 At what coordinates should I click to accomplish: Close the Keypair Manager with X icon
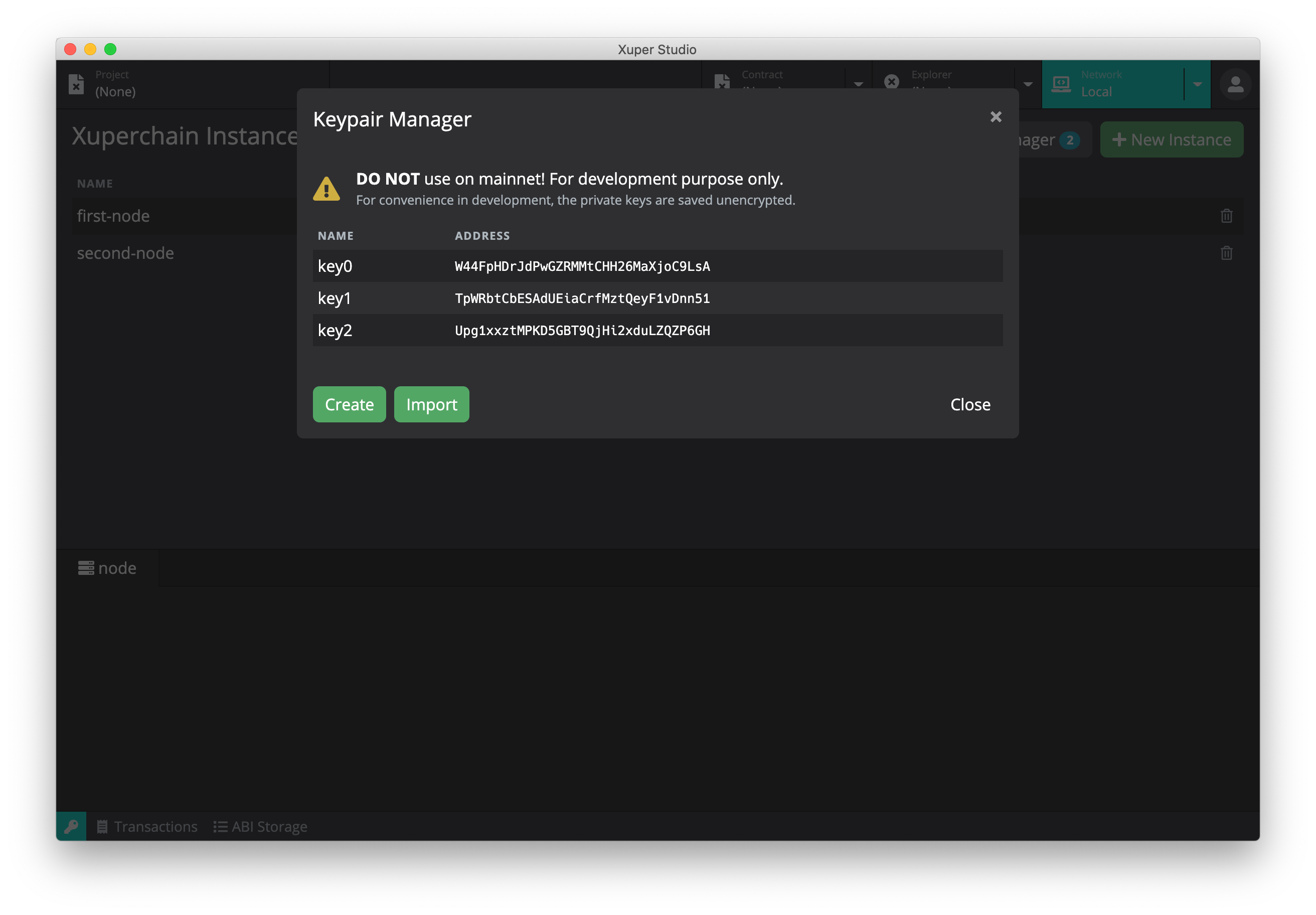tap(996, 117)
